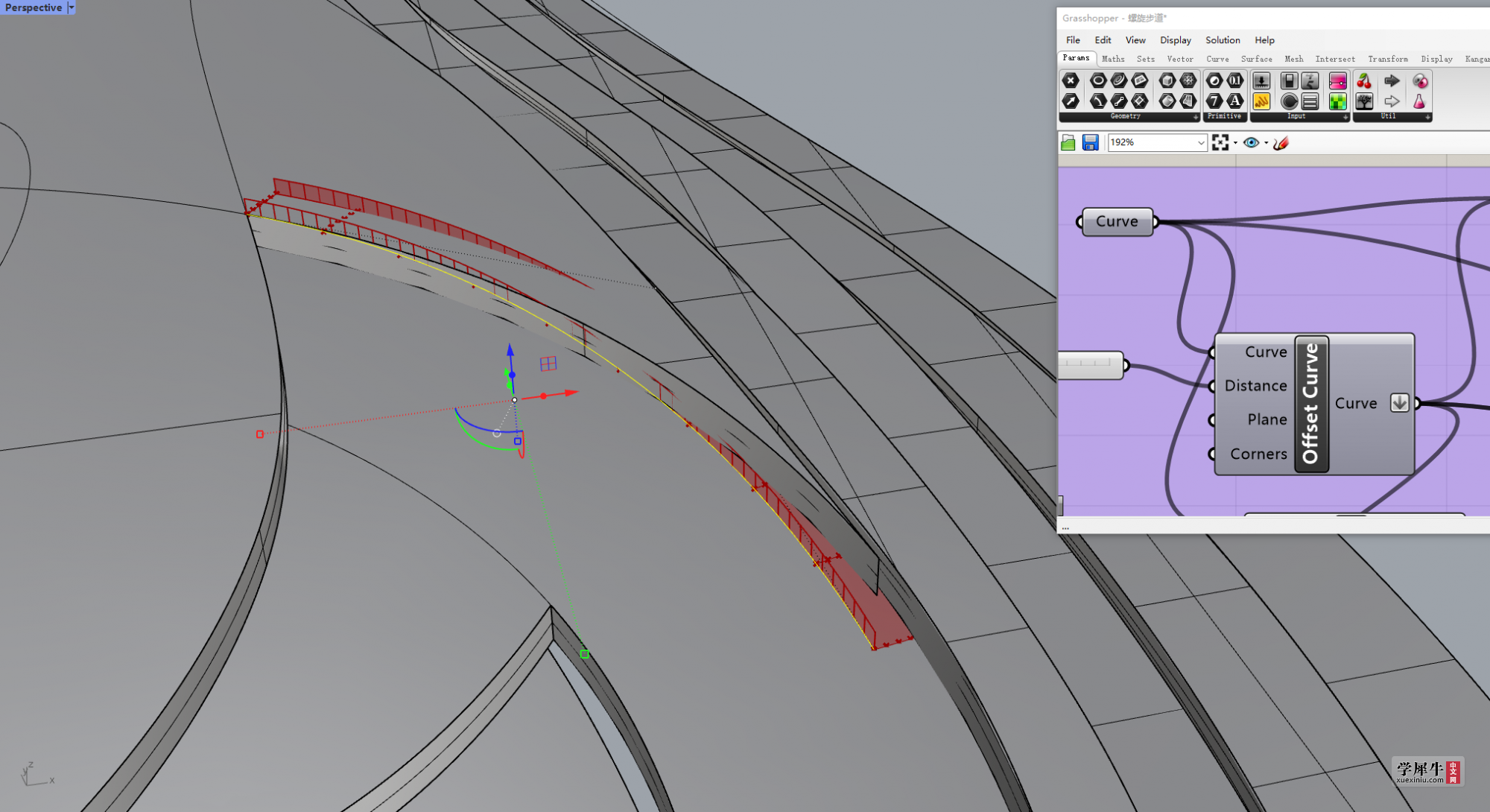Open the File menu in Grasshopper
Screen dimensions: 1490x812
1073,40
